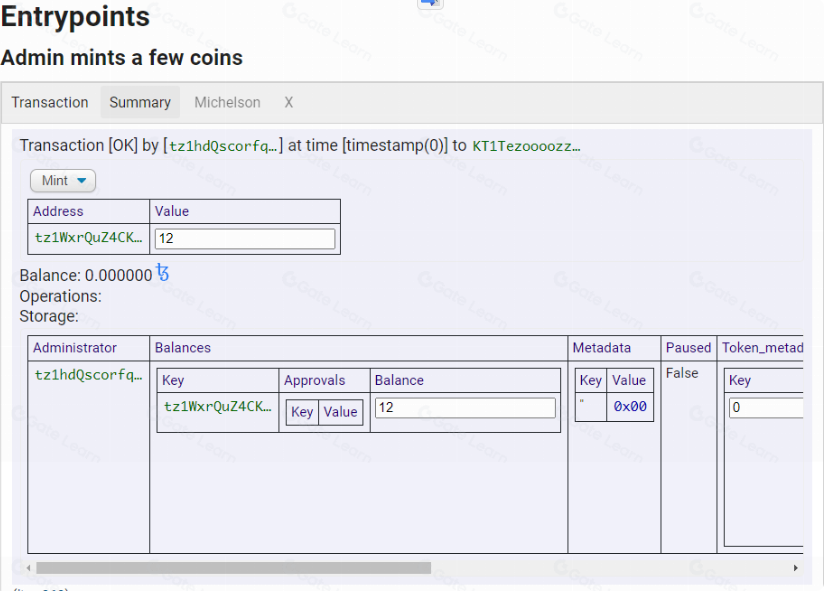Switch to the Transaction tab

[x=50, y=102]
